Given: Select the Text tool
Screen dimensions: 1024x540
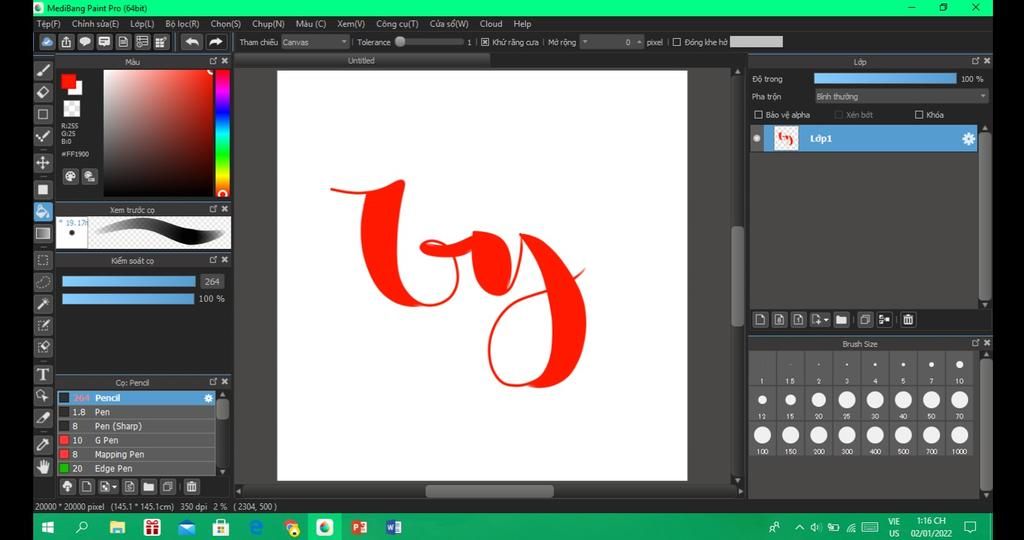Looking at the screenshot, I should pos(43,374).
